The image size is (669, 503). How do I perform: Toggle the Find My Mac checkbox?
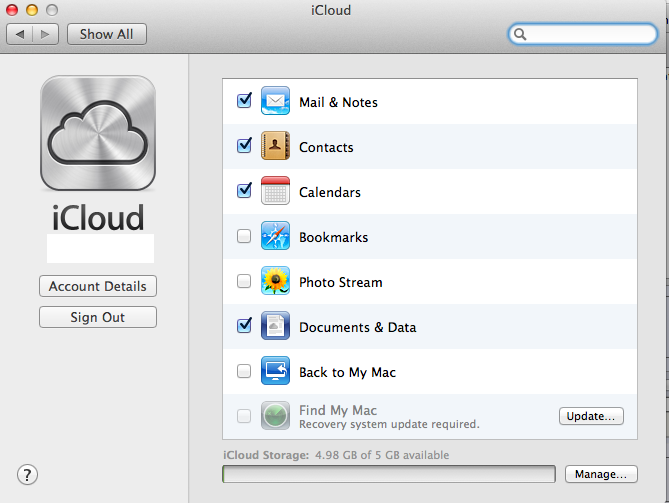pyautogui.click(x=244, y=416)
